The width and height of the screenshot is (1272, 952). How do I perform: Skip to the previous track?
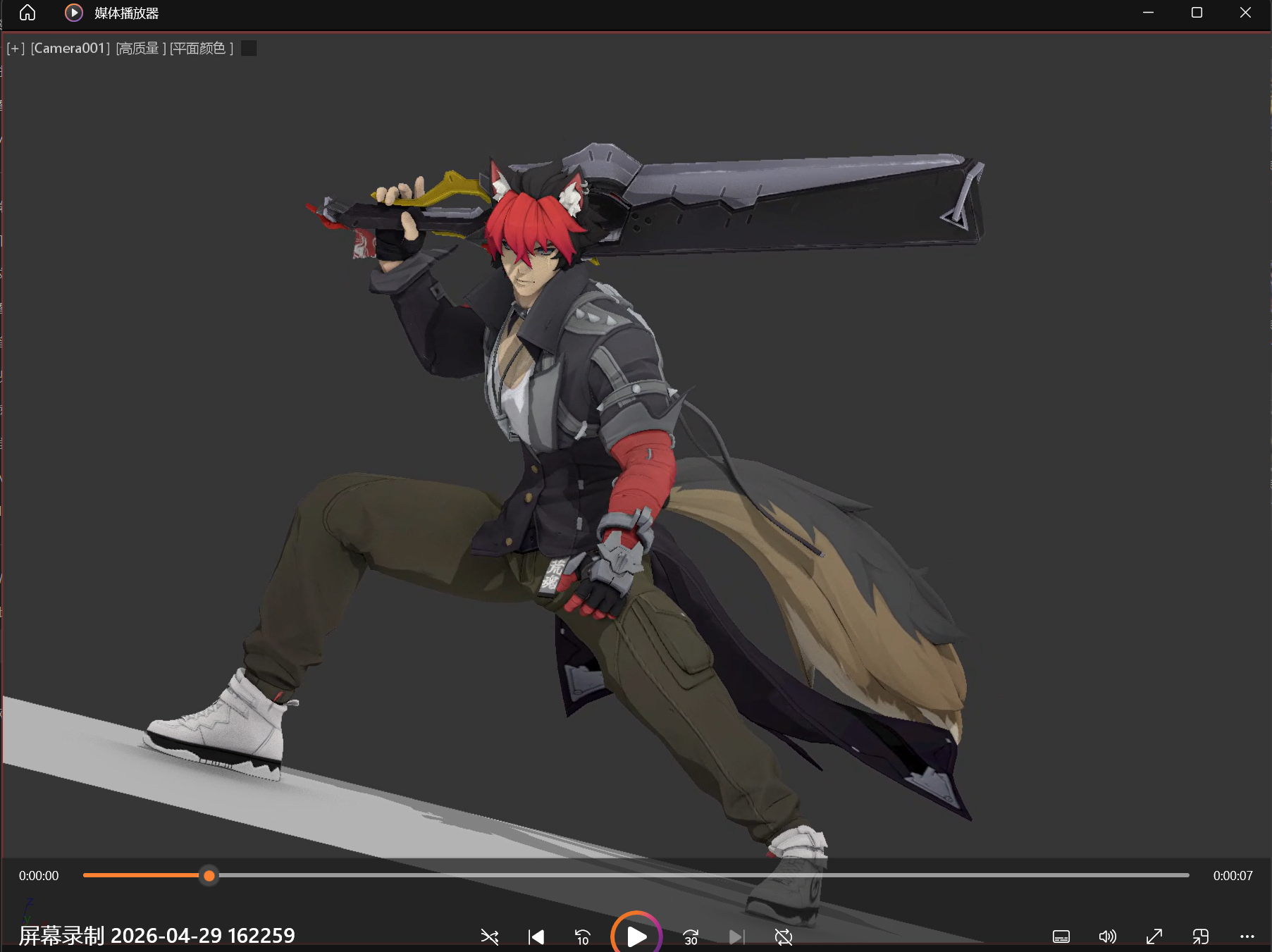(536, 936)
